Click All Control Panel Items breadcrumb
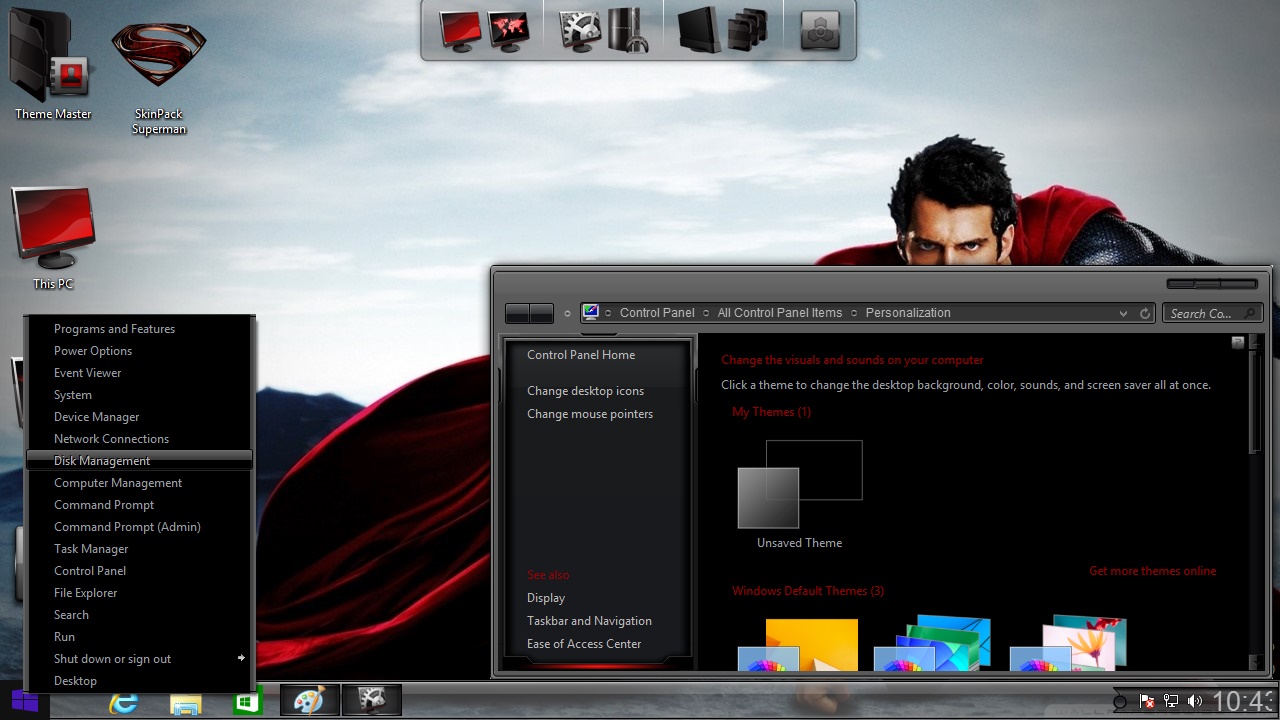Image resolution: width=1280 pixels, height=720 pixels. coord(780,313)
